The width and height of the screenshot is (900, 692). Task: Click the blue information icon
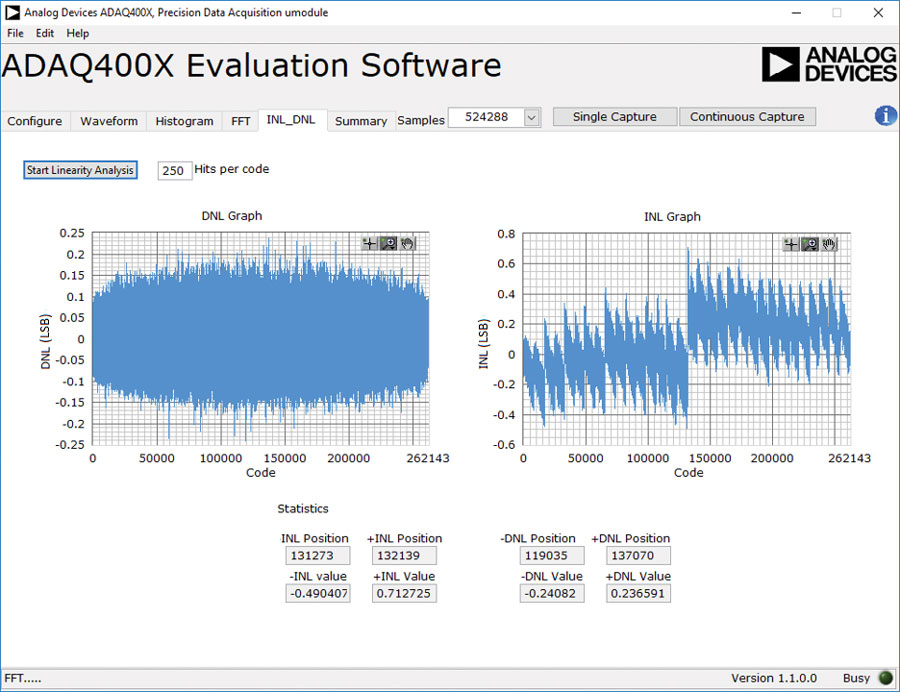coord(885,116)
